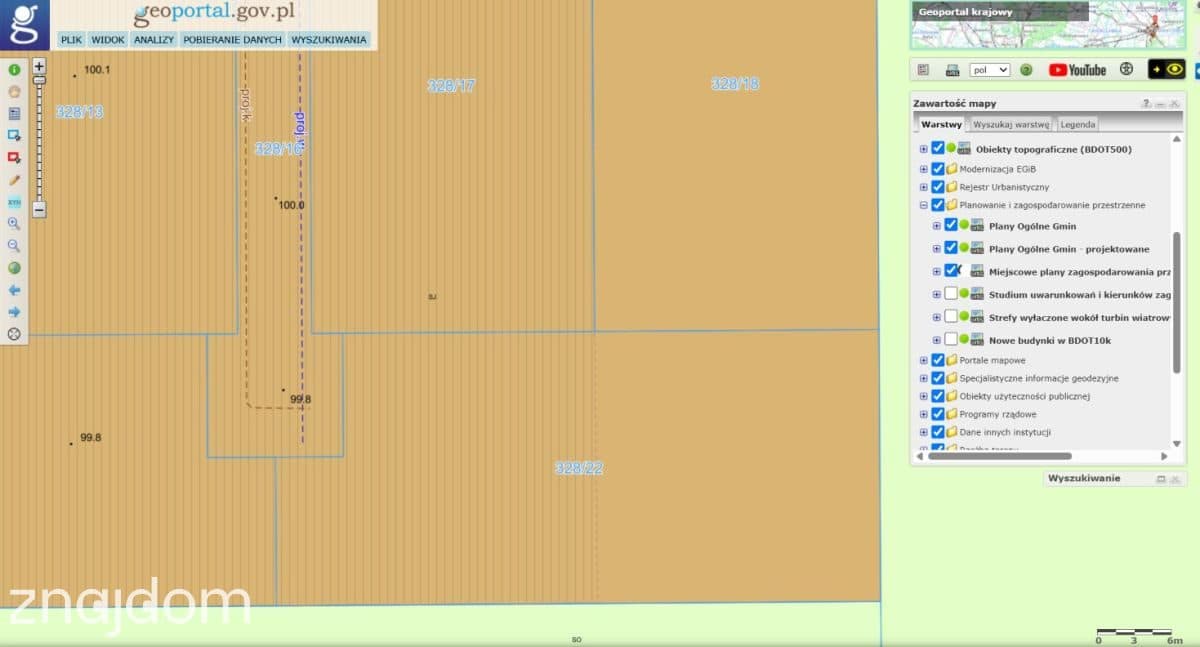The width and height of the screenshot is (1200, 647).
Task: Enable Studium uwarunkowań i kierunków layer
Action: point(951,294)
